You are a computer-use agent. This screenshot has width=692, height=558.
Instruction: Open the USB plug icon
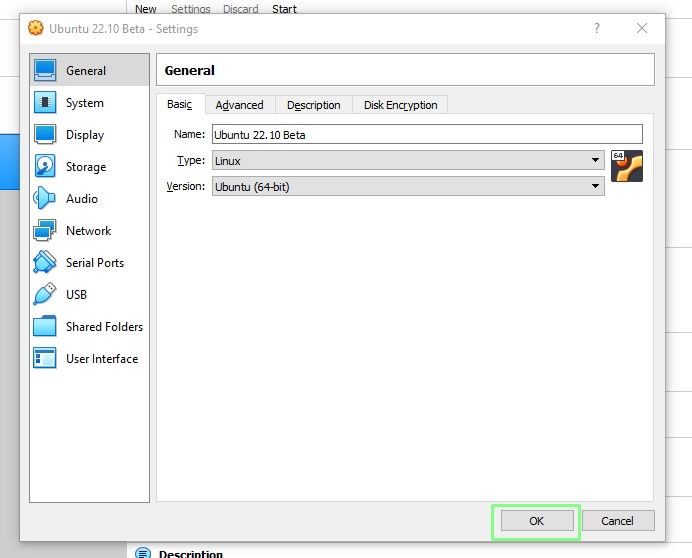pyautogui.click(x=45, y=294)
